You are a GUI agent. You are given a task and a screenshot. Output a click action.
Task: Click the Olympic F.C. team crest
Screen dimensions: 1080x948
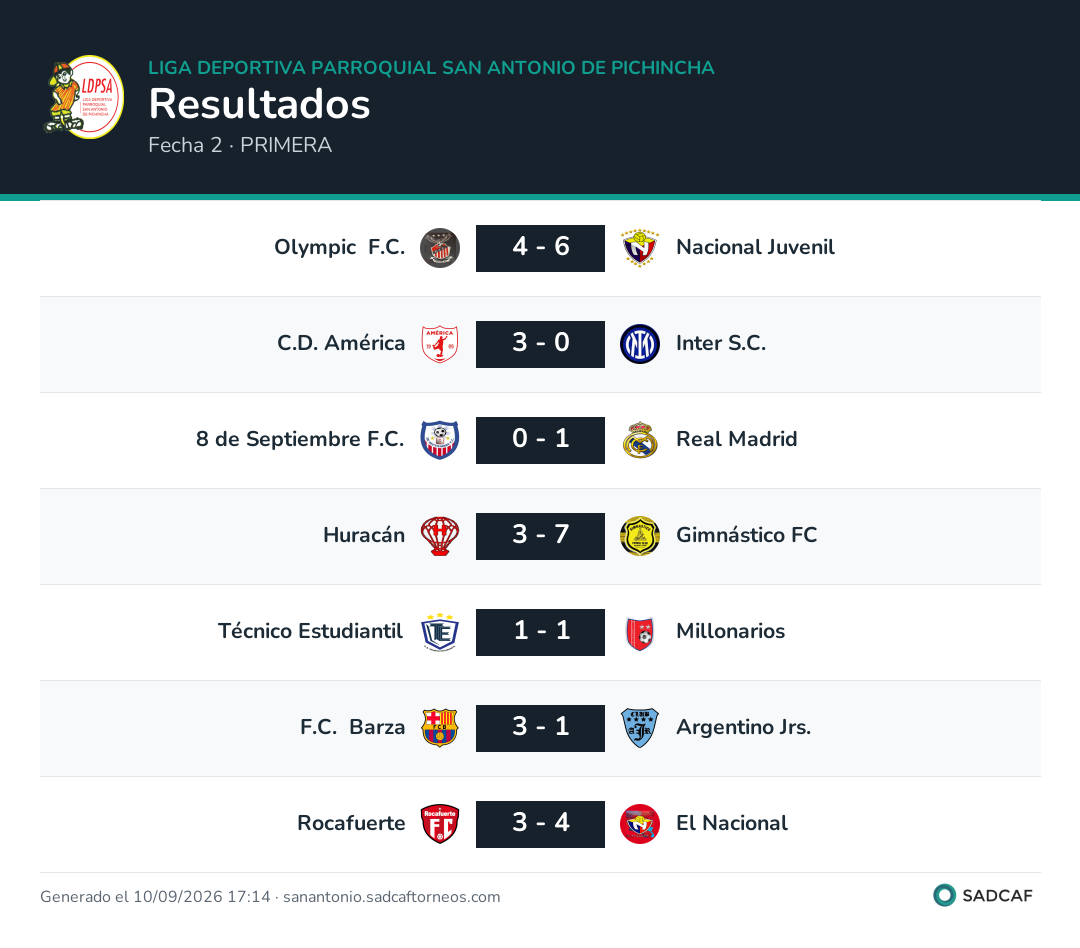440,248
